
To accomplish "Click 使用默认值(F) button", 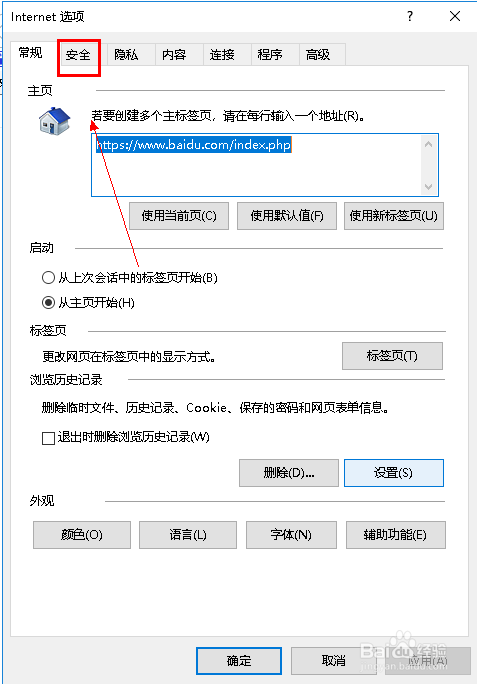I will (287, 215).
